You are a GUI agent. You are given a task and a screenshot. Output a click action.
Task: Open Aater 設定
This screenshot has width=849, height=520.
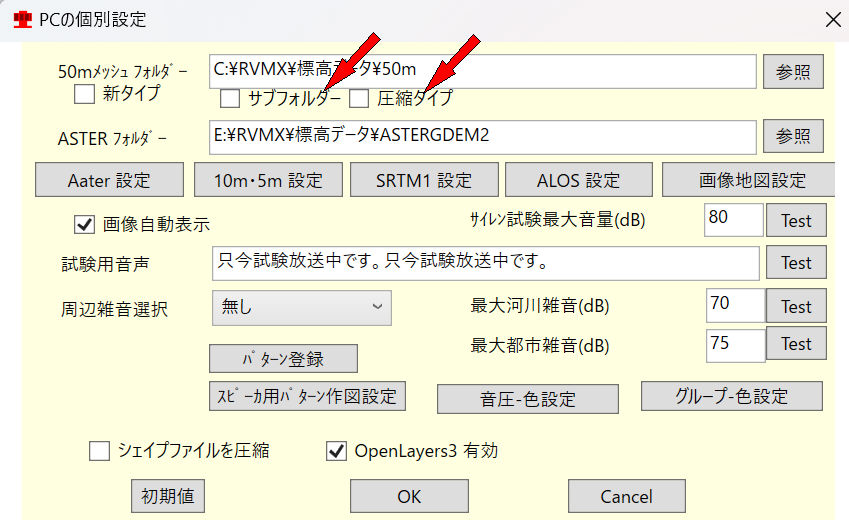point(109,181)
